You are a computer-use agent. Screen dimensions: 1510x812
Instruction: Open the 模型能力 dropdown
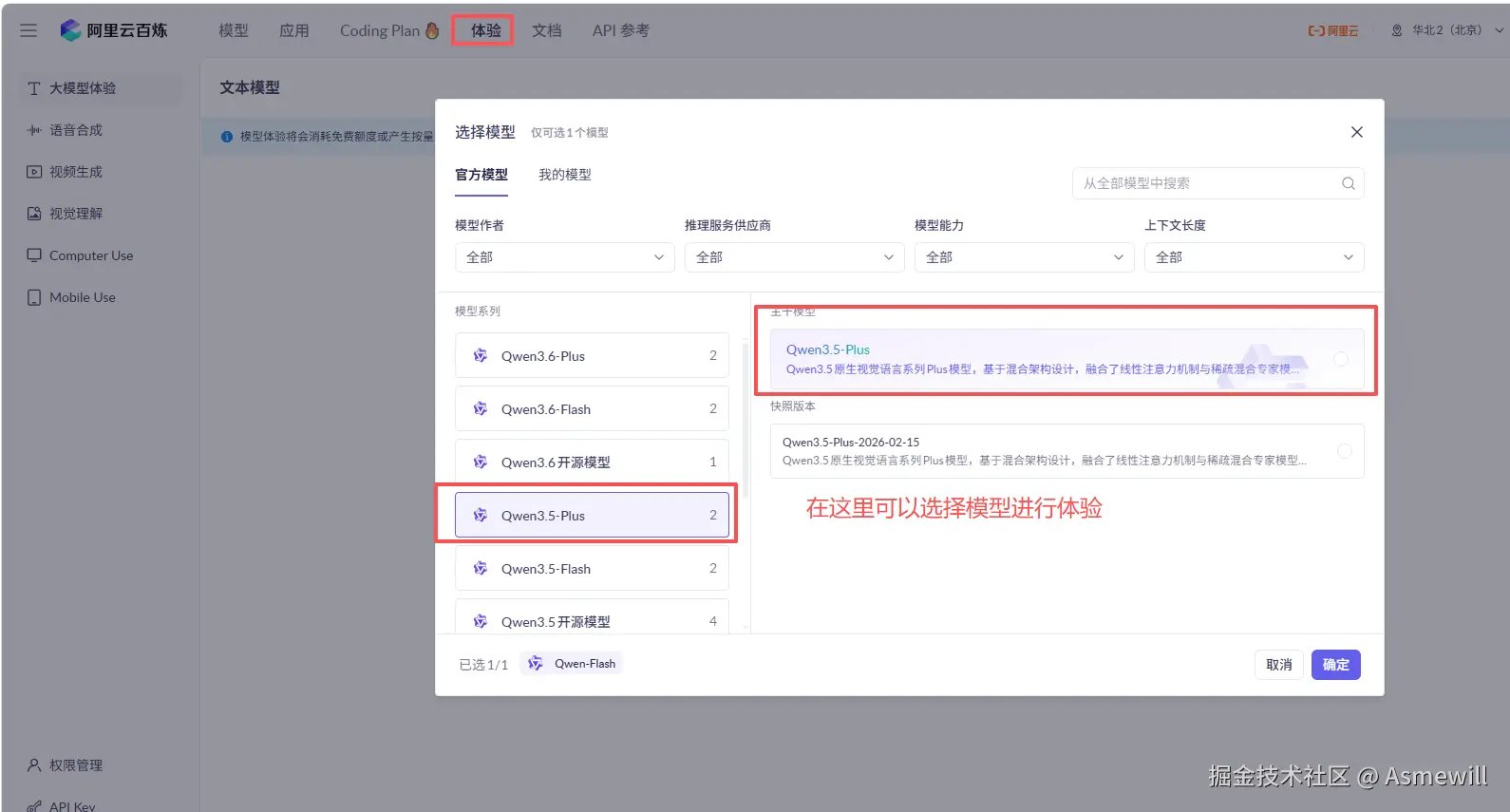(x=1025, y=257)
